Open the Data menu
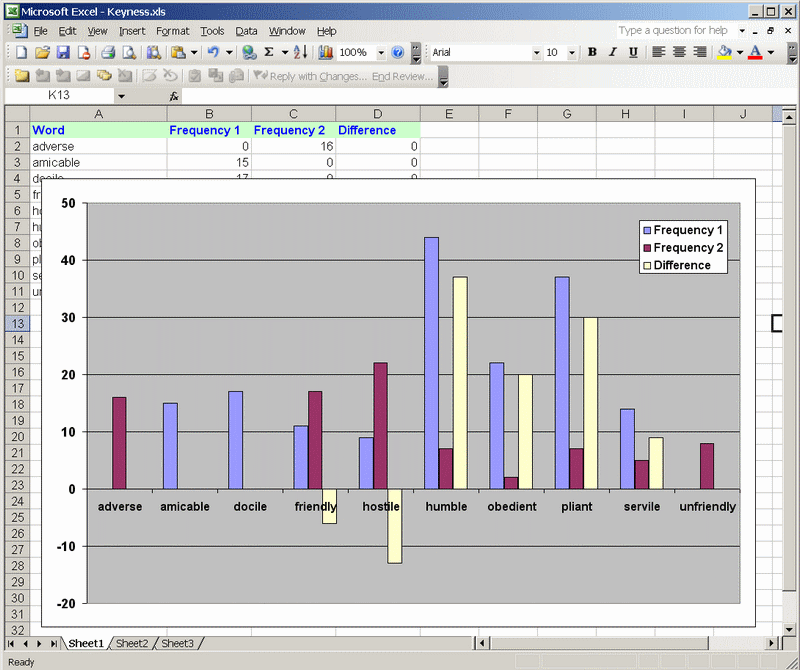 coord(246,31)
